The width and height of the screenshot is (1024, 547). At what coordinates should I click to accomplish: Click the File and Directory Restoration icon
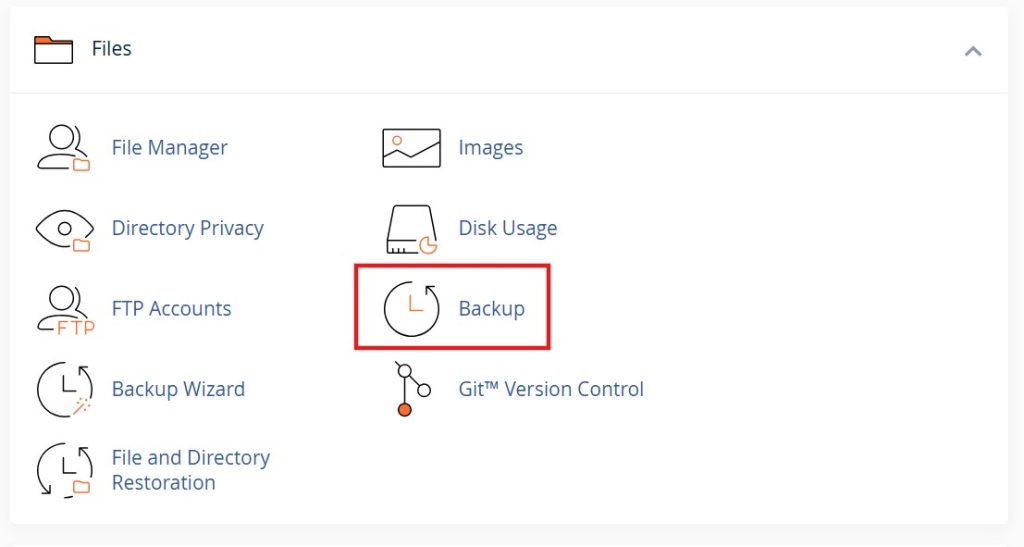(64, 470)
